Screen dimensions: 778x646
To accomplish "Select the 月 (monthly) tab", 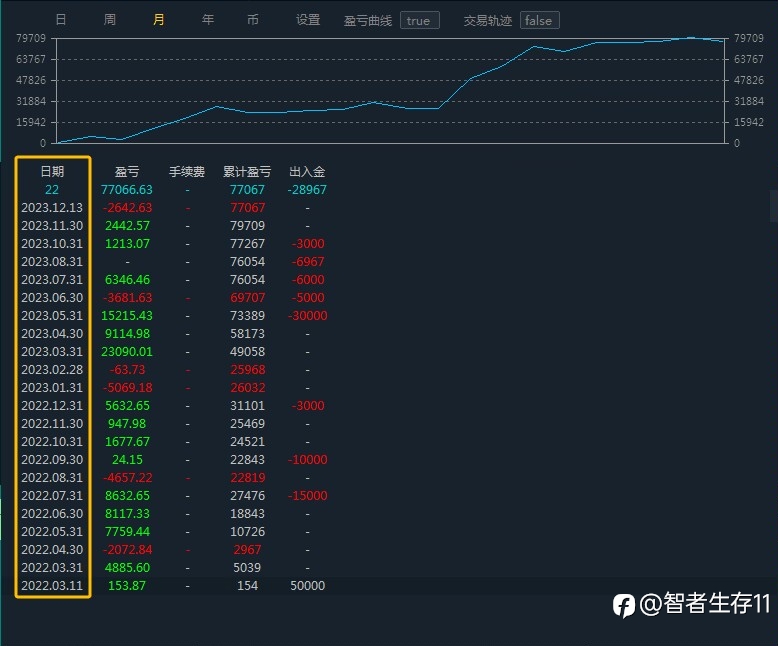I will point(159,20).
